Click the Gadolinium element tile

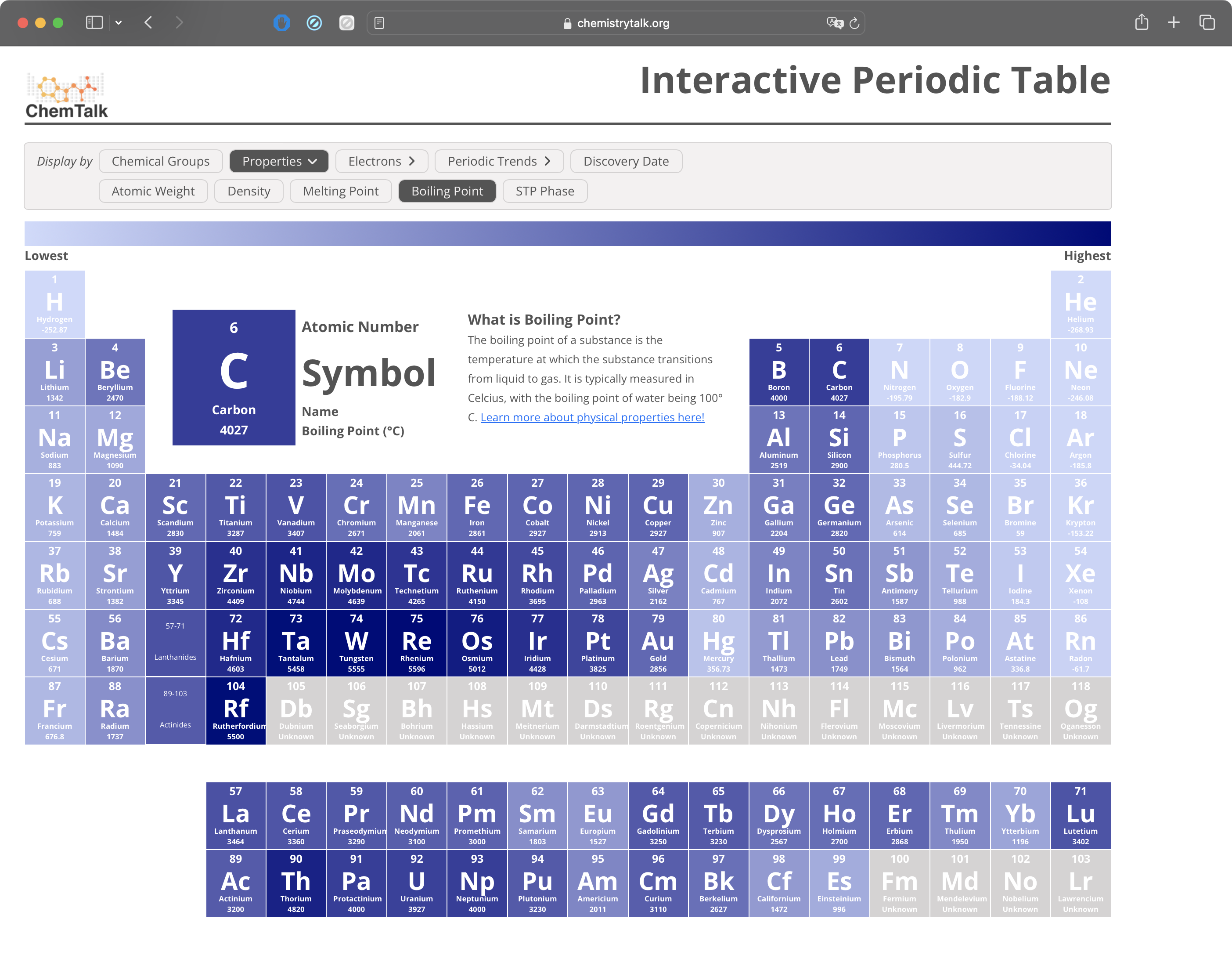[658, 815]
